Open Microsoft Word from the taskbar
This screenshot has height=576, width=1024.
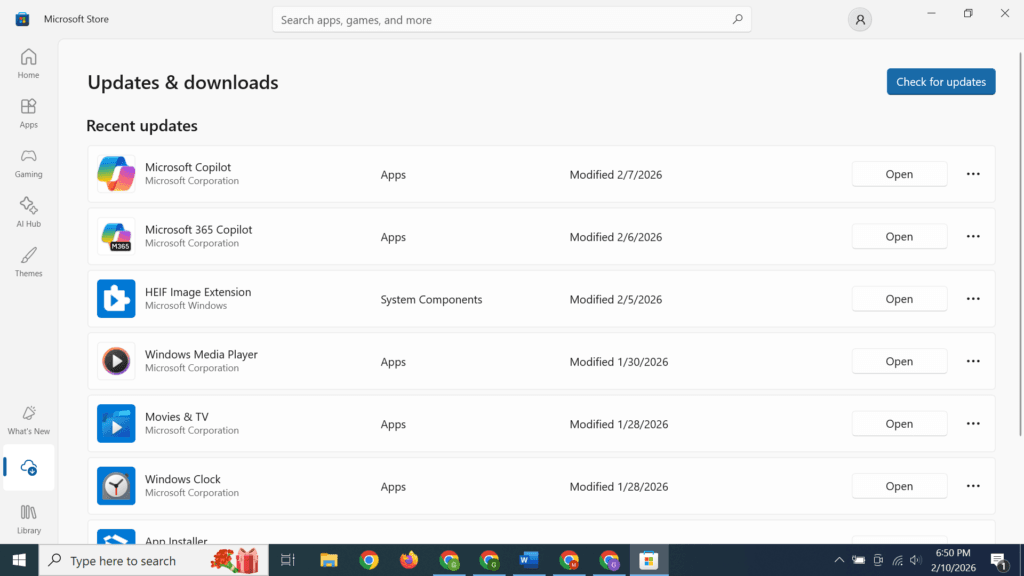pyautogui.click(x=528, y=560)
